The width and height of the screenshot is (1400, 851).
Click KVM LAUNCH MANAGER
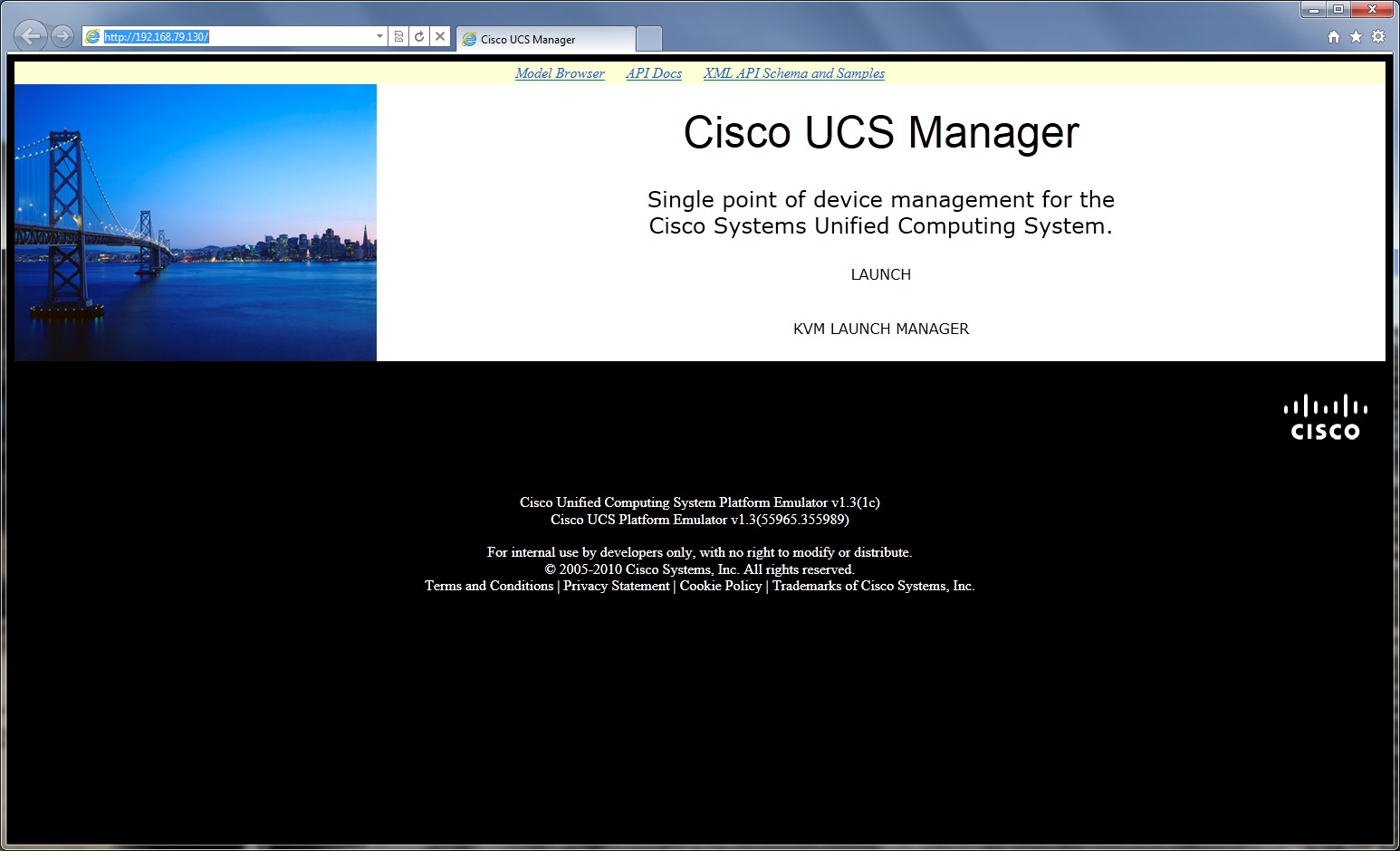880,329
